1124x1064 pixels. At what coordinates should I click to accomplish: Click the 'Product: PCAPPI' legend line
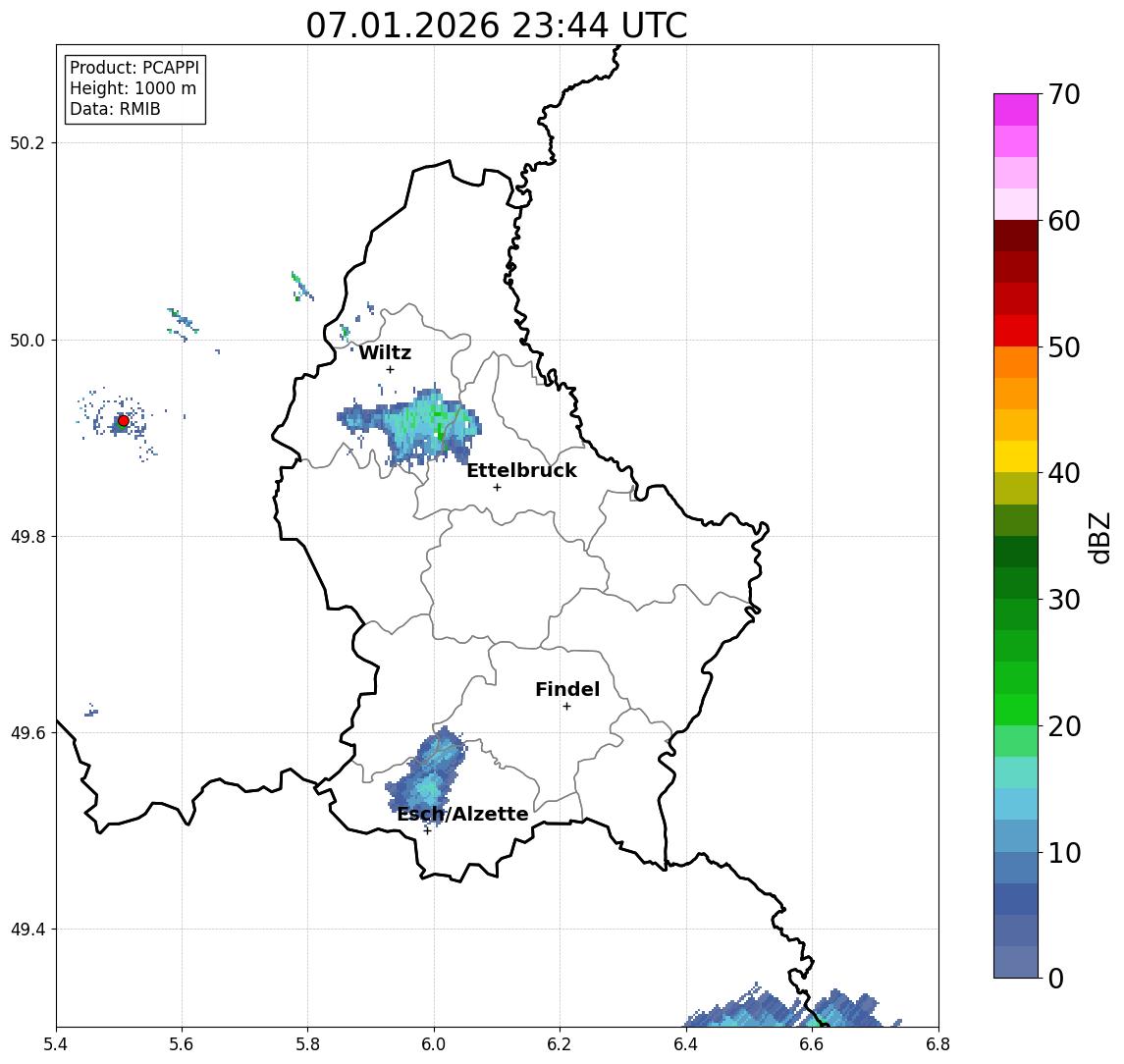tap(134, 68)
